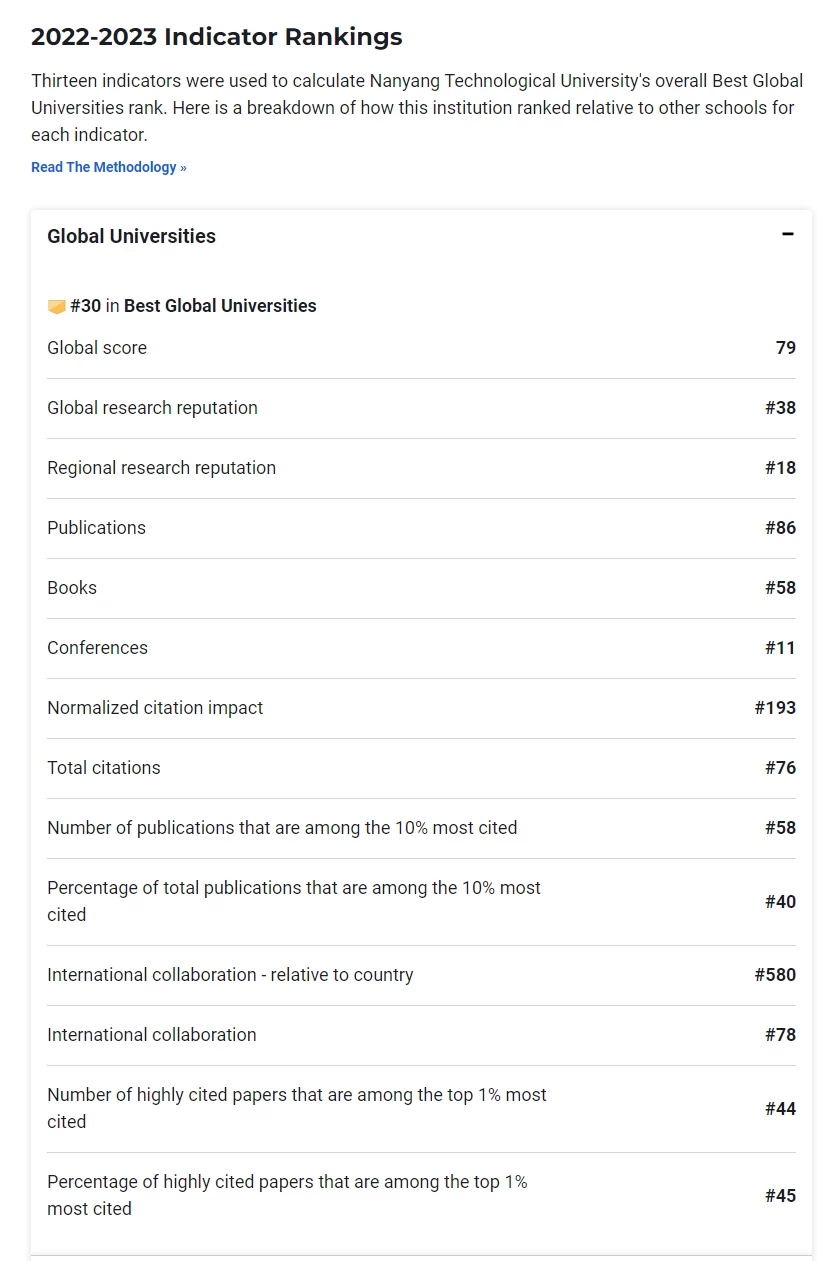Open the Best Global Universities ranking link

point(220,306)
